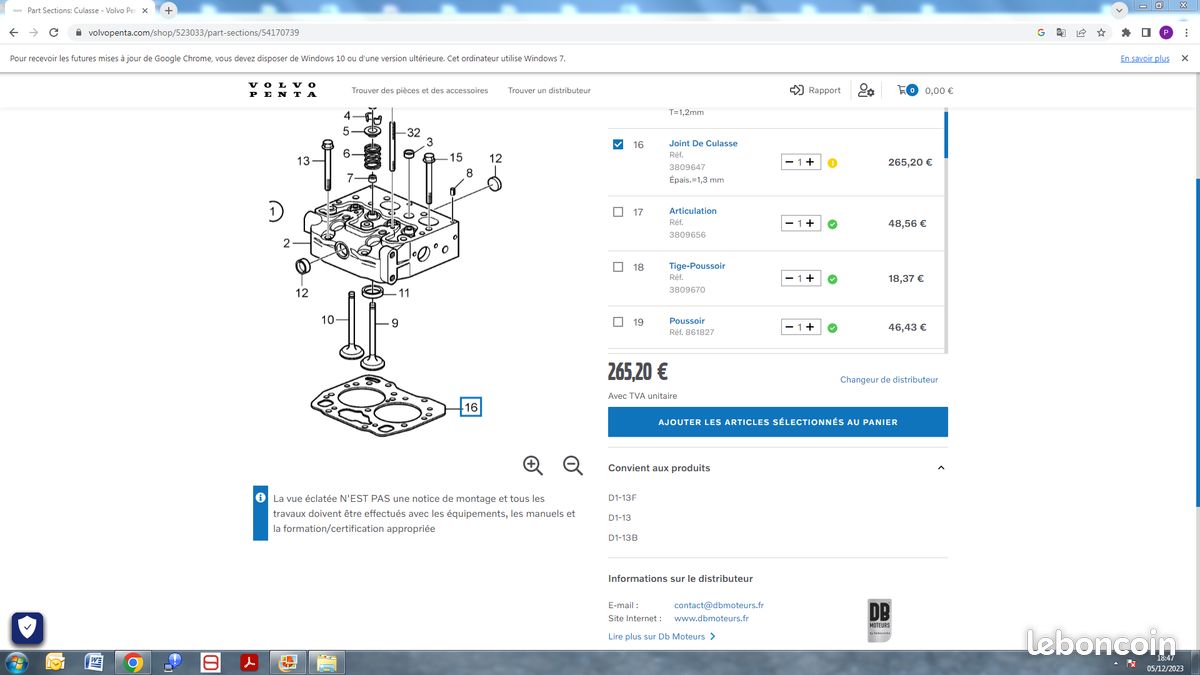Click the browser address bar URL
The width and height of the screenshot is (1200, 675).
(194, 32)
